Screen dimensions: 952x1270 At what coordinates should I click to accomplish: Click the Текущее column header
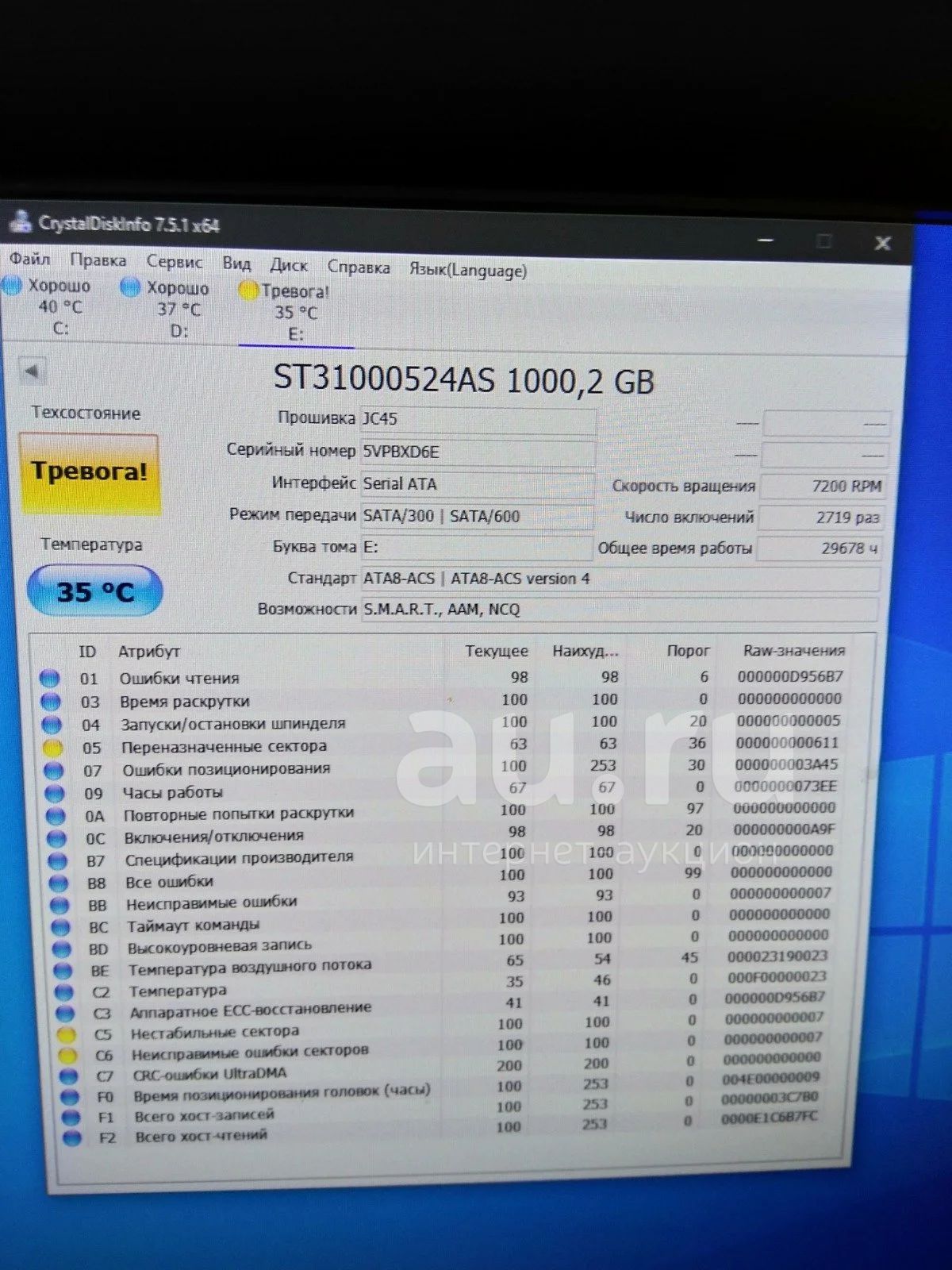point(497,651)
